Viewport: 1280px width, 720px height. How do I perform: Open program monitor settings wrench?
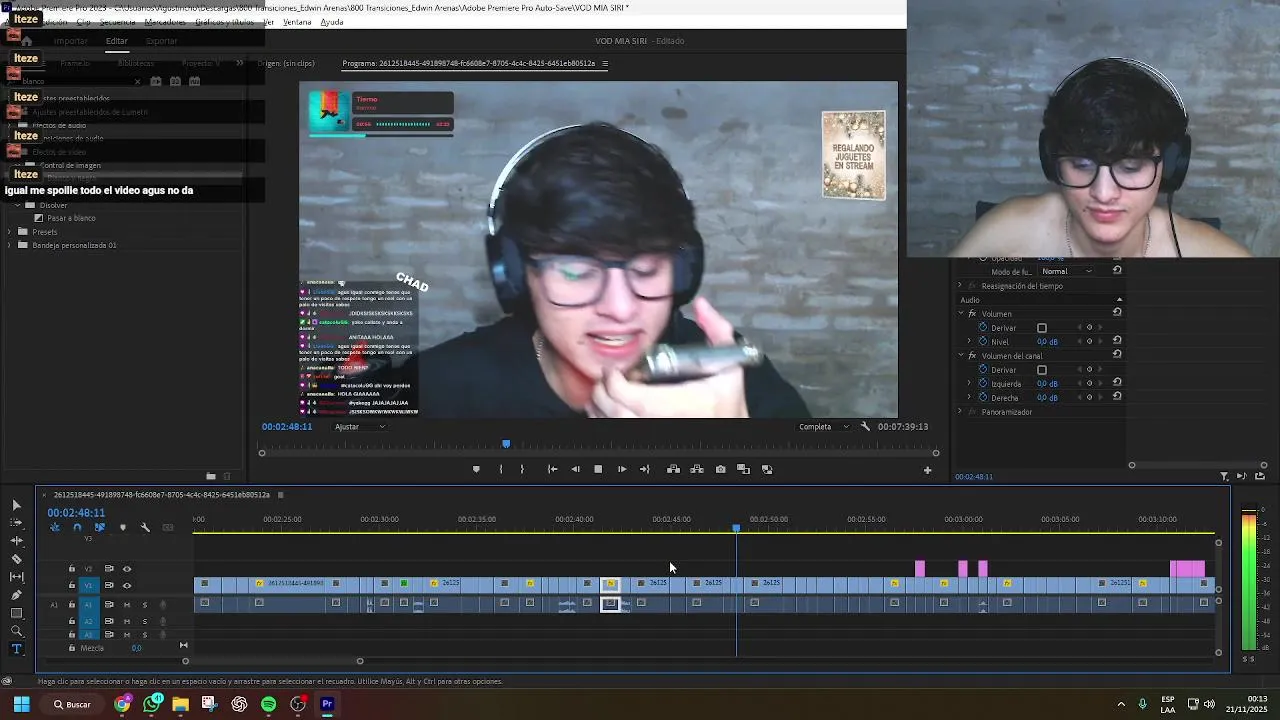[x=865, y=427]
